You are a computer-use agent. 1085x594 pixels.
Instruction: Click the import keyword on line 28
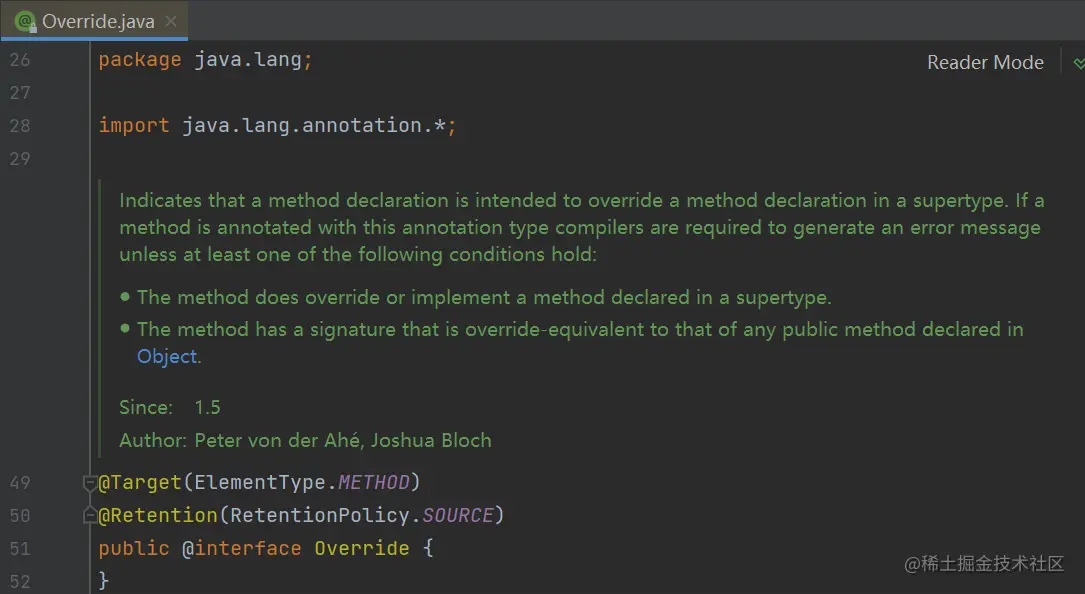[134, 125]
